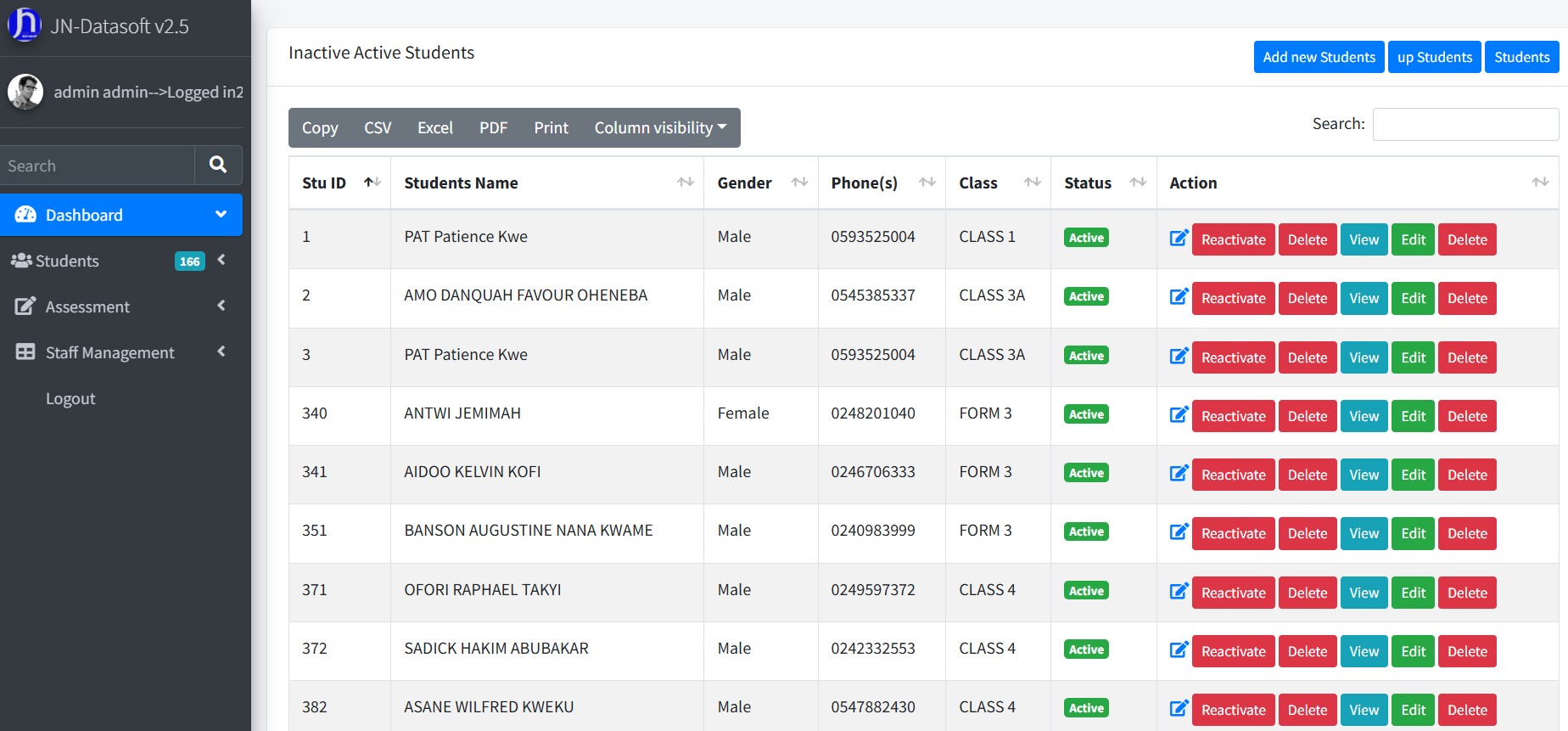The height and width of the screenshot is (731, 1568).
Task: Collapse the Dashboard menu chevron
Action: click(221, 215)
